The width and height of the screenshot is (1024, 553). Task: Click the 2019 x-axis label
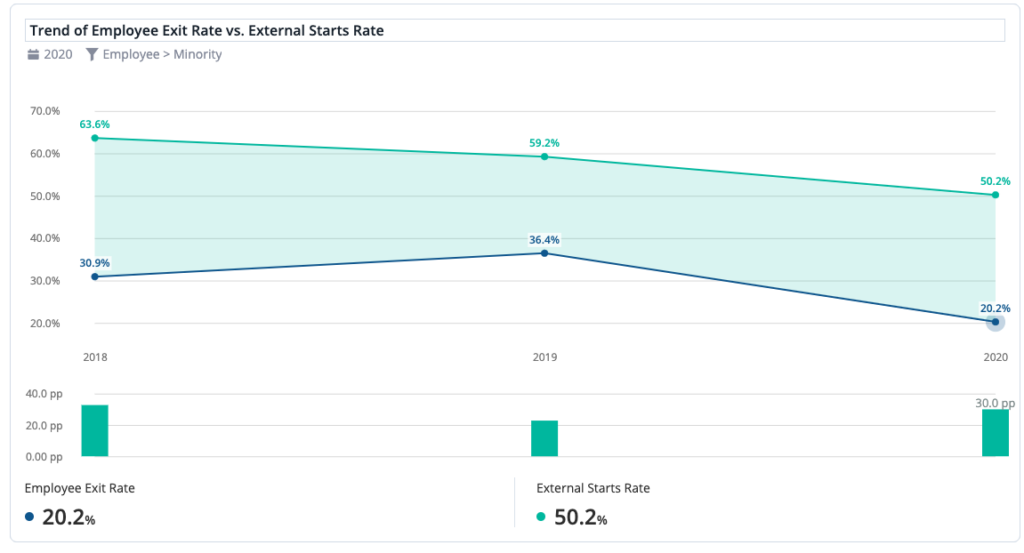click(545, 357)
